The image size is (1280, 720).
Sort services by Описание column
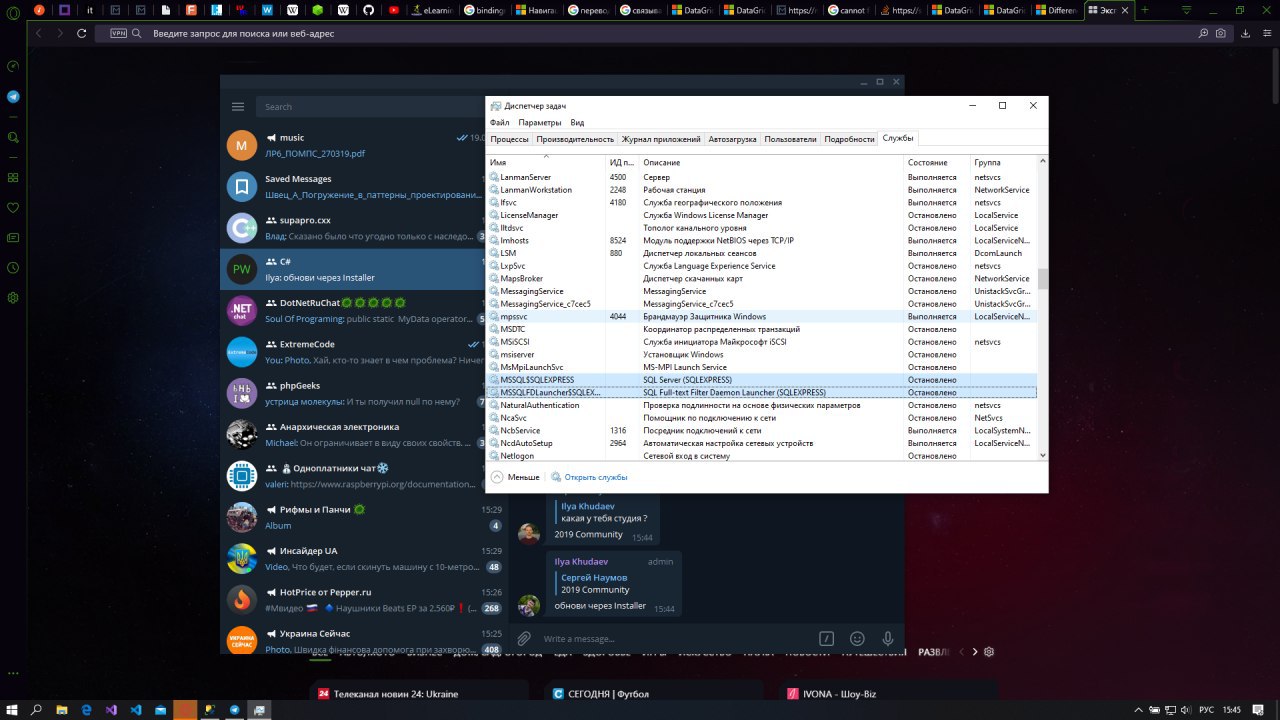pos(772,162)
